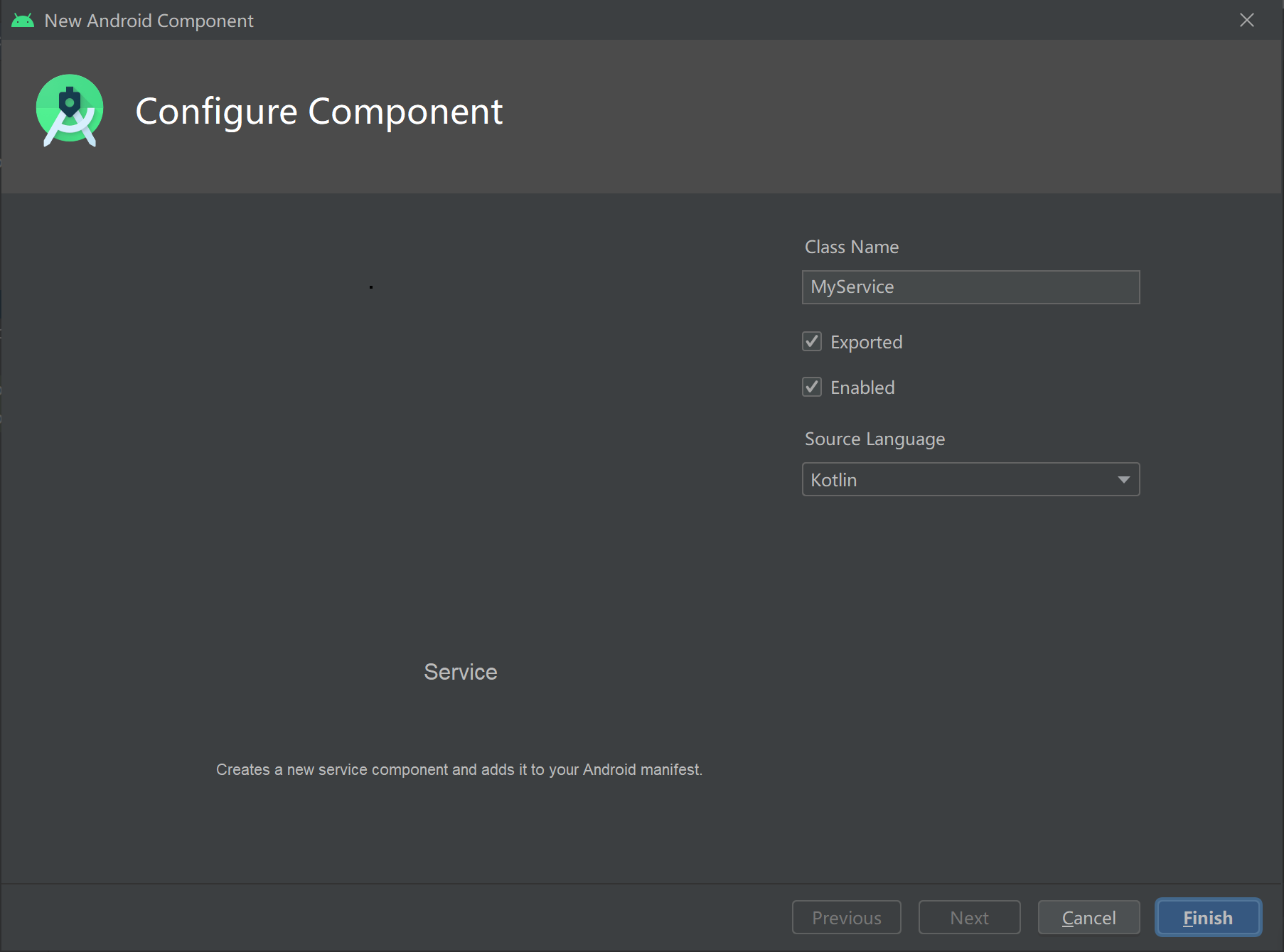Open the Source Language combo box showing Kotlin
Screen dimensions: 1284x952
[x=960, y=480]
